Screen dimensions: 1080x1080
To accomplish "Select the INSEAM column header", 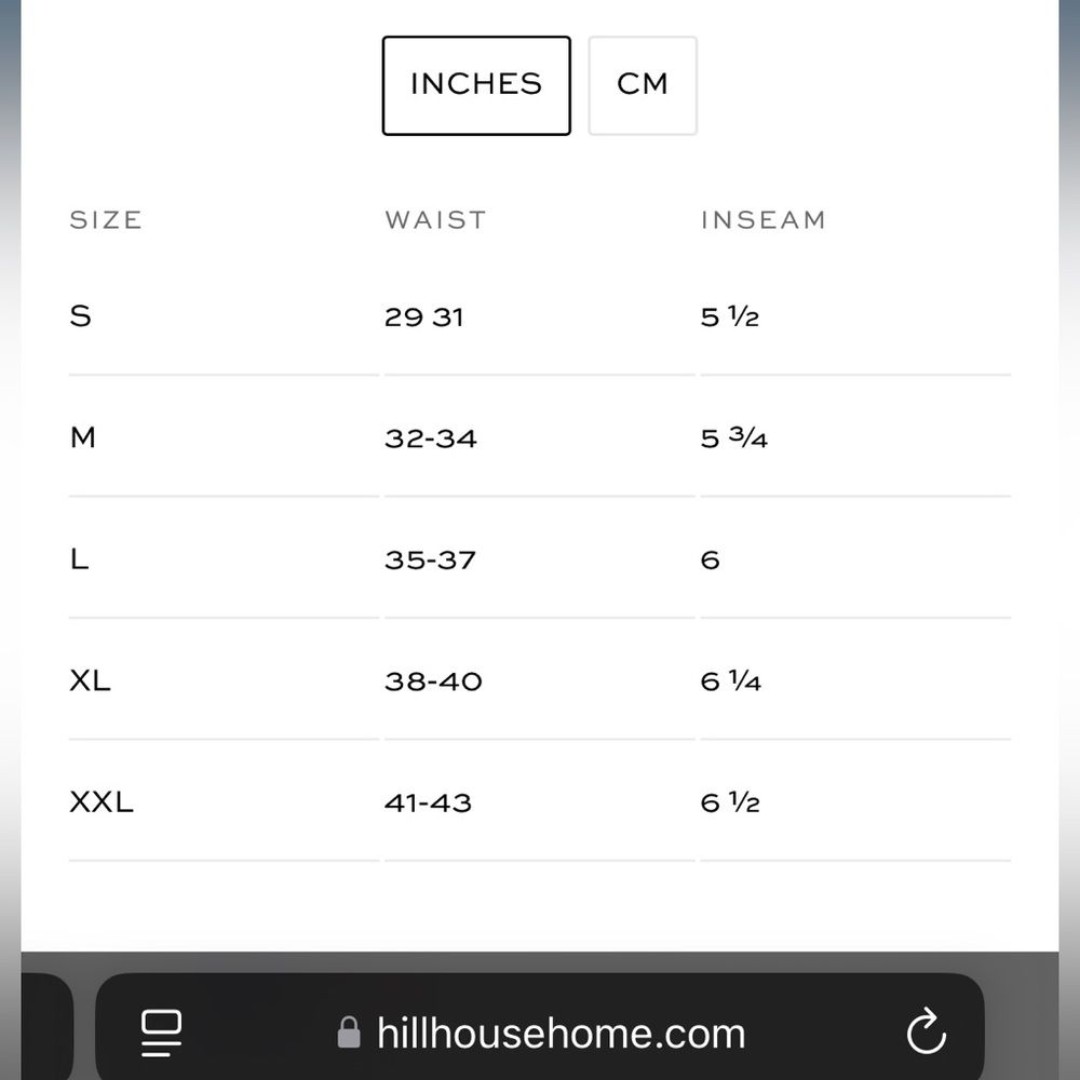I will pyautogui.click(x=763, y=220).
